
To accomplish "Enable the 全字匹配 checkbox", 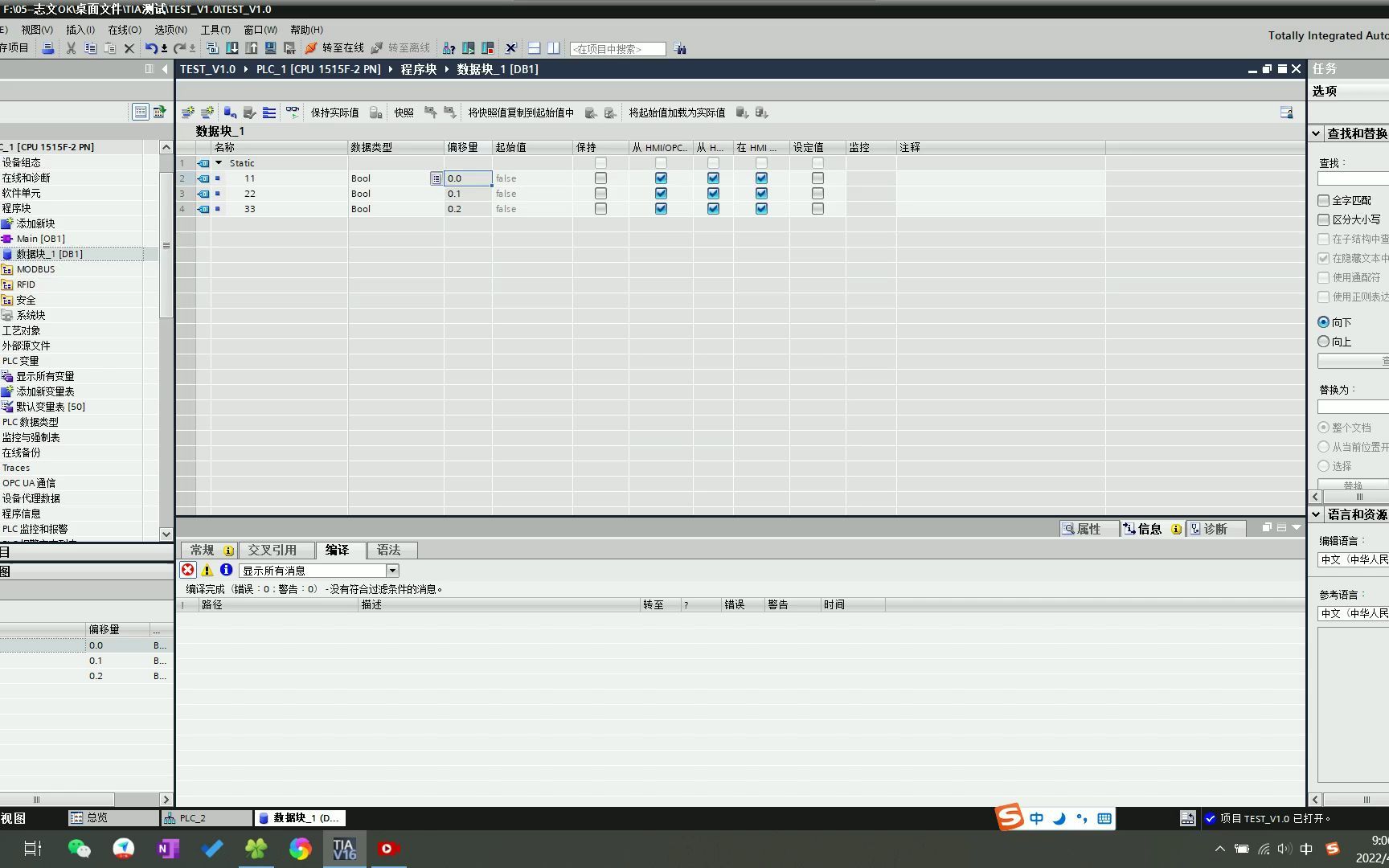I will pyautogui.click(x=1323, y=200).
